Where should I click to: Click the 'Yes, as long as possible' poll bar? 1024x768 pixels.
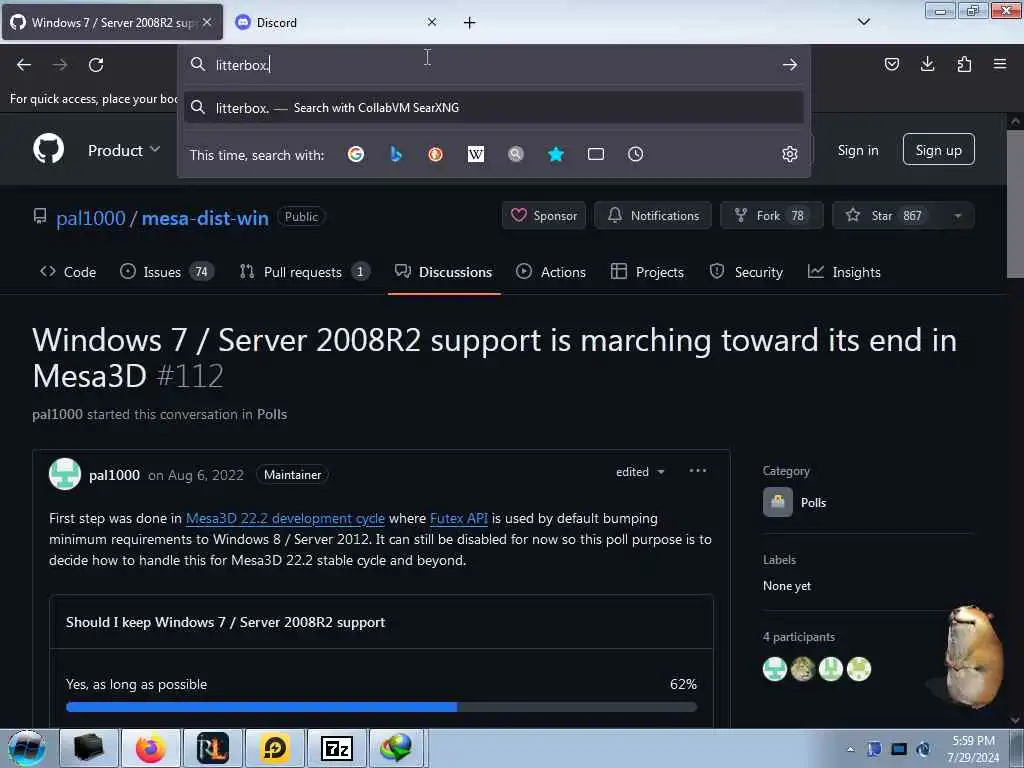[381, 707]
